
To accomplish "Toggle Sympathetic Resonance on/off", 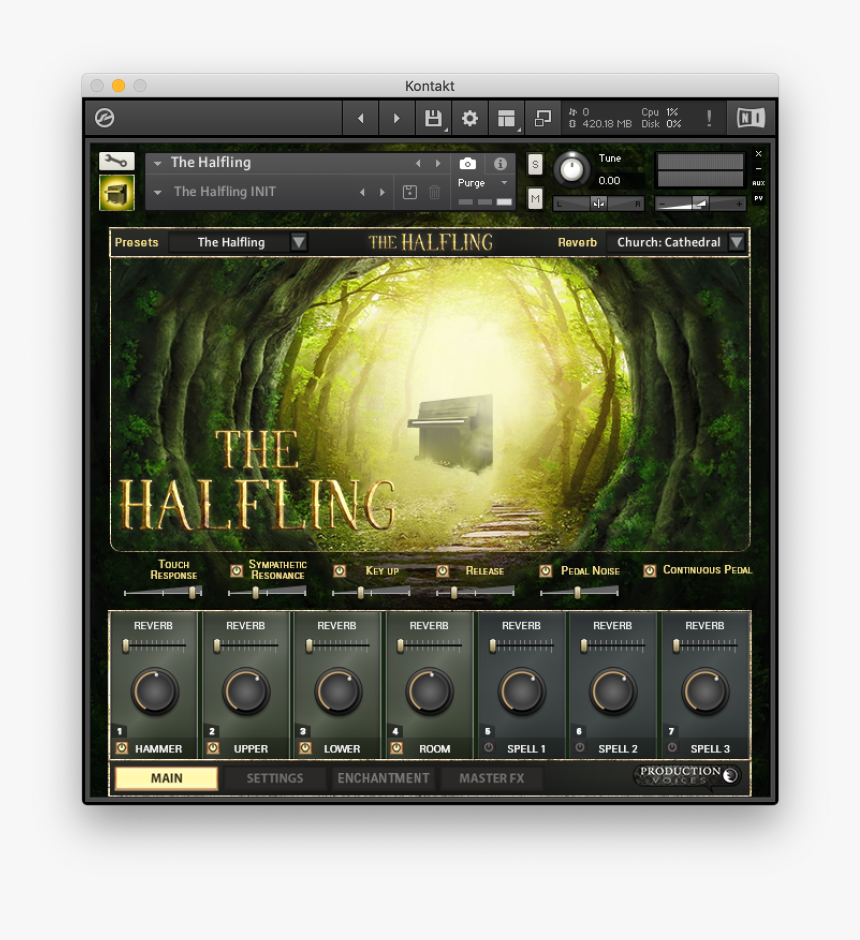I will coord(237,570).
